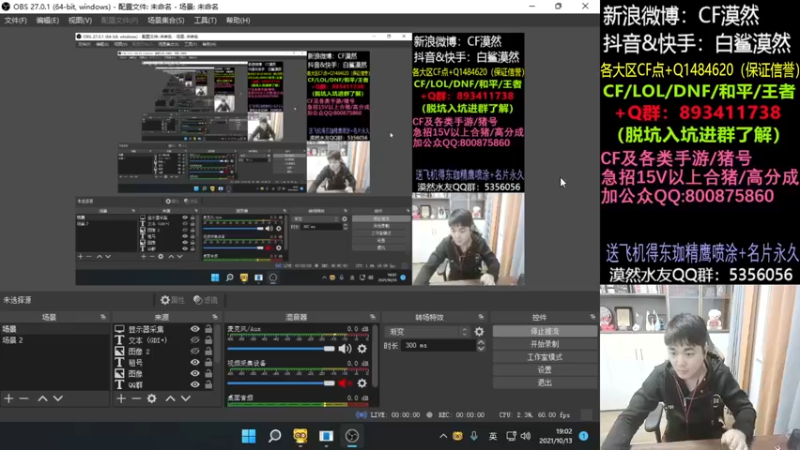Mute the 麦克风/Aux speaker icon
800x450 pixels.
tap(345, 348)
